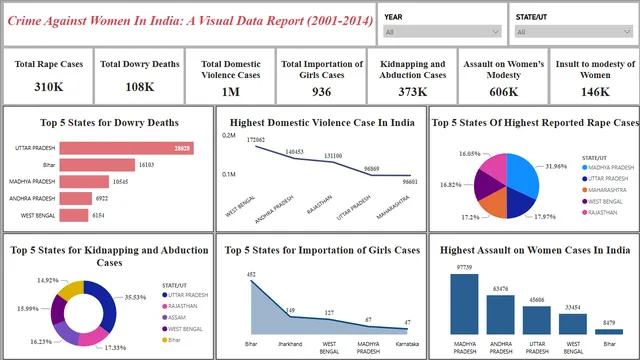Click the Karnataka axis label in importation chart
This screenshot has height=360, width=640.
(407, 344)
